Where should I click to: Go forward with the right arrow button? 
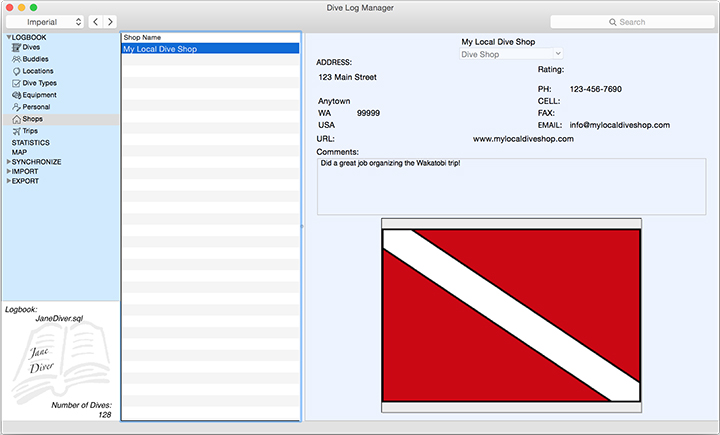[x=110, y=21]
